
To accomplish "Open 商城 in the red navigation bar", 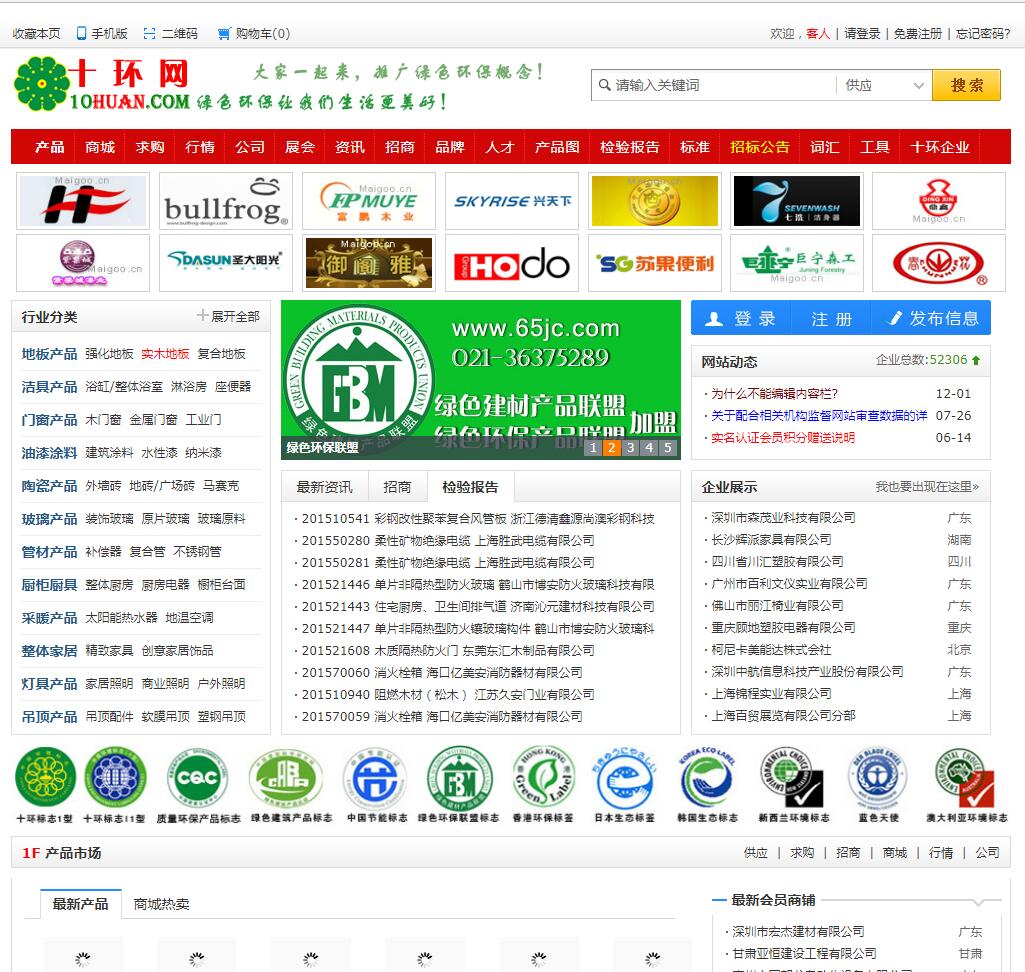I will [100, 147].
